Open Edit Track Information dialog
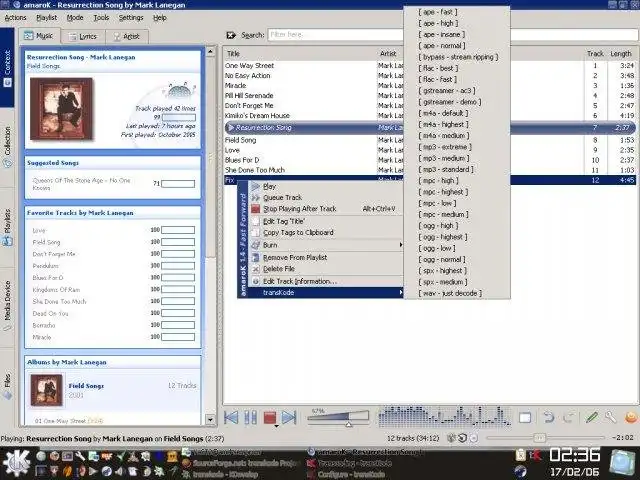 coord(325,281)
